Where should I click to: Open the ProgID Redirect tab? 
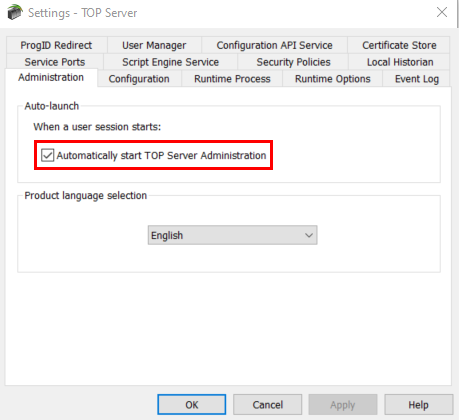pyautogui.click(x=56, y=45)
